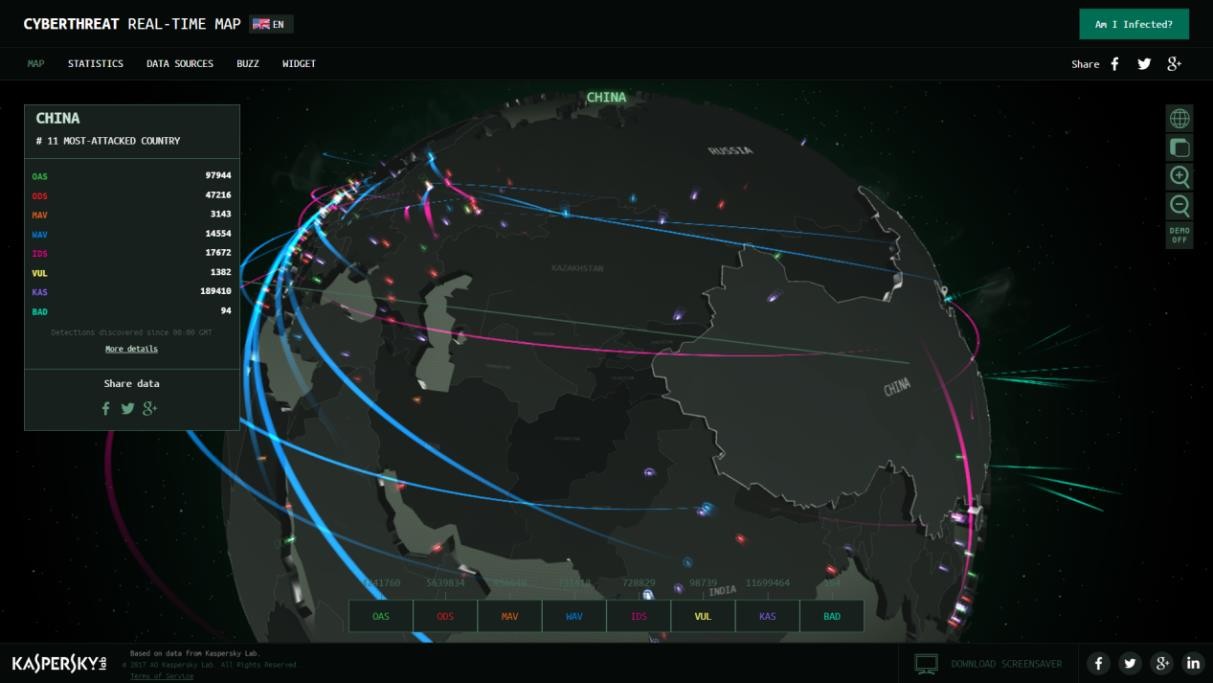Share on Twitter from the top bar

(1144, 64)
